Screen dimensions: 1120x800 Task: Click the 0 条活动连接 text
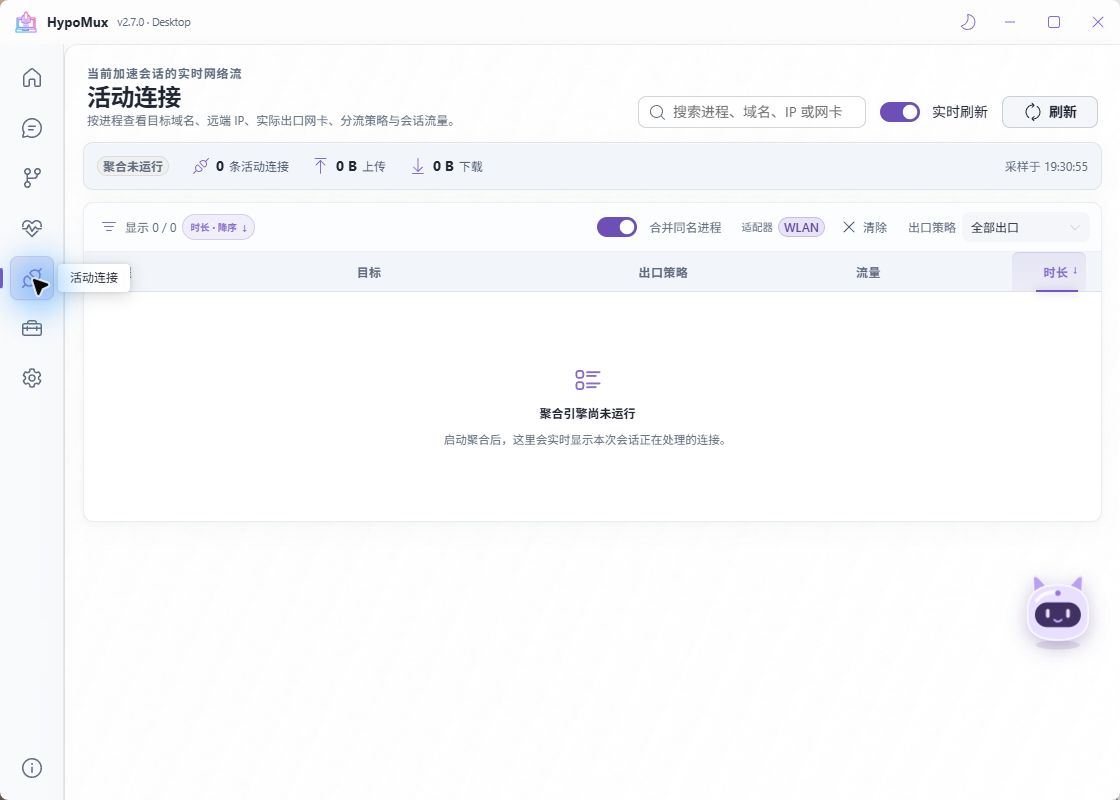pyautogui.click(x=252, y=166)
